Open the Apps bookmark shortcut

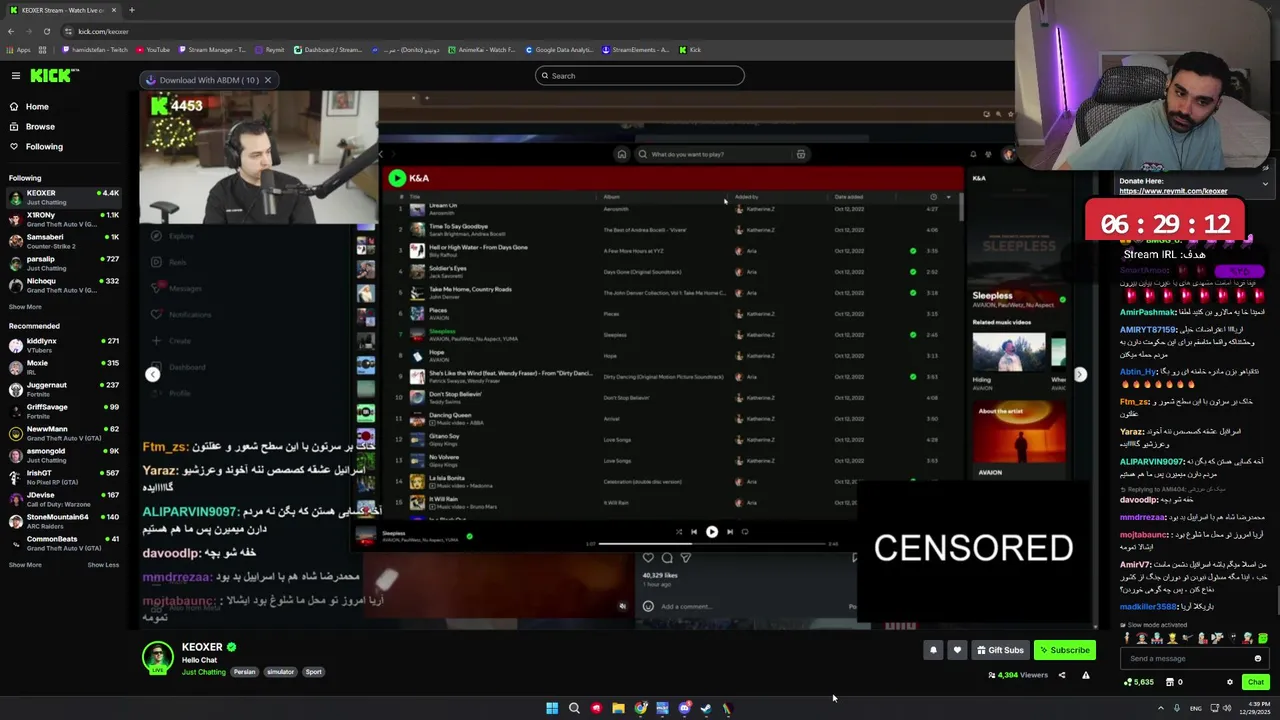[18, 50]
